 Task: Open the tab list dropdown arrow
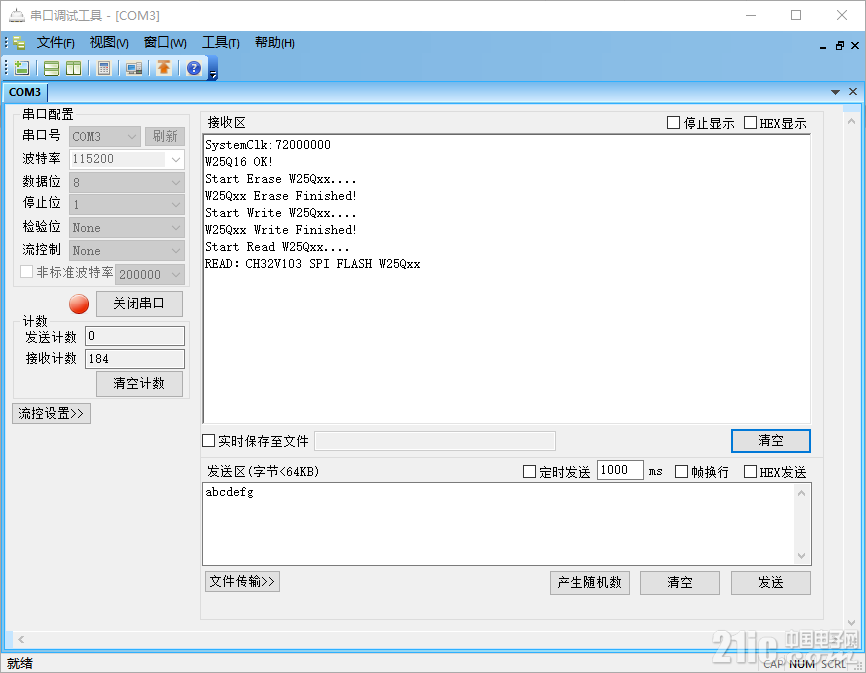(835, 92)
